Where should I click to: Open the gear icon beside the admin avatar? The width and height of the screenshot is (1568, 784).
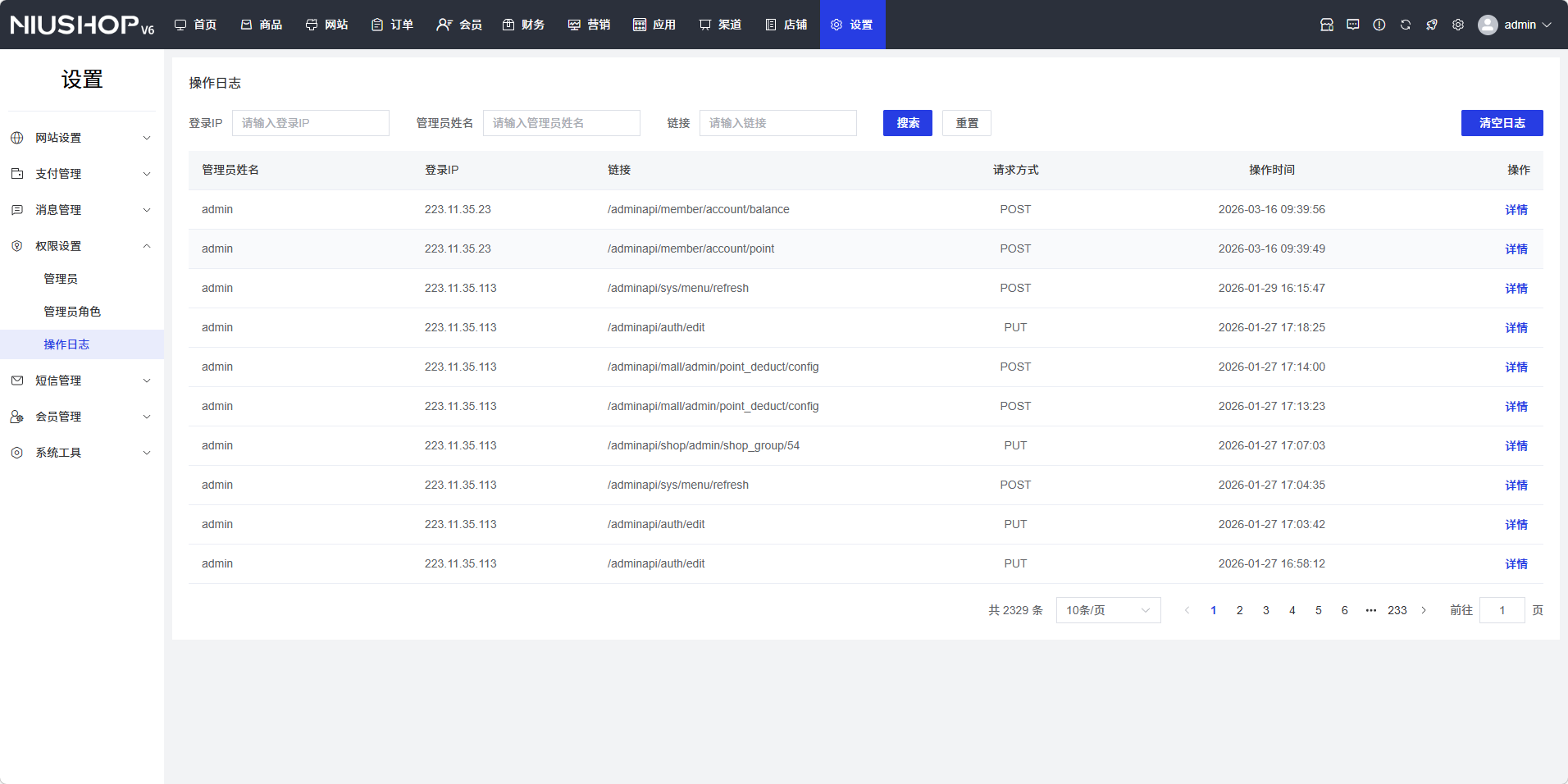coord(1458,25)
